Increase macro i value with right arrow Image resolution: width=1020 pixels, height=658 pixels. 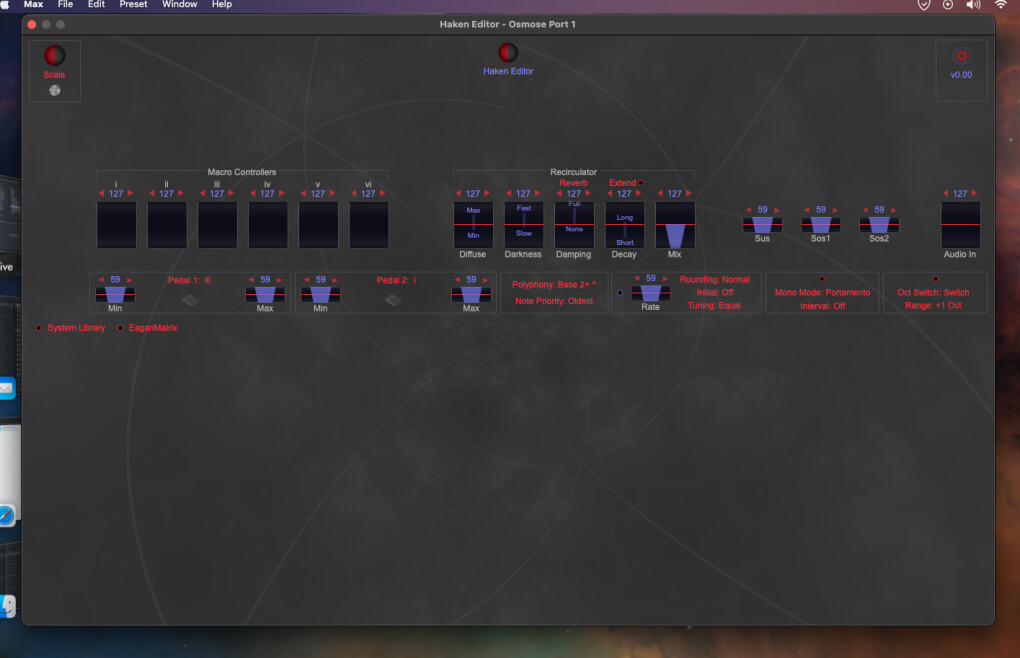130,193
